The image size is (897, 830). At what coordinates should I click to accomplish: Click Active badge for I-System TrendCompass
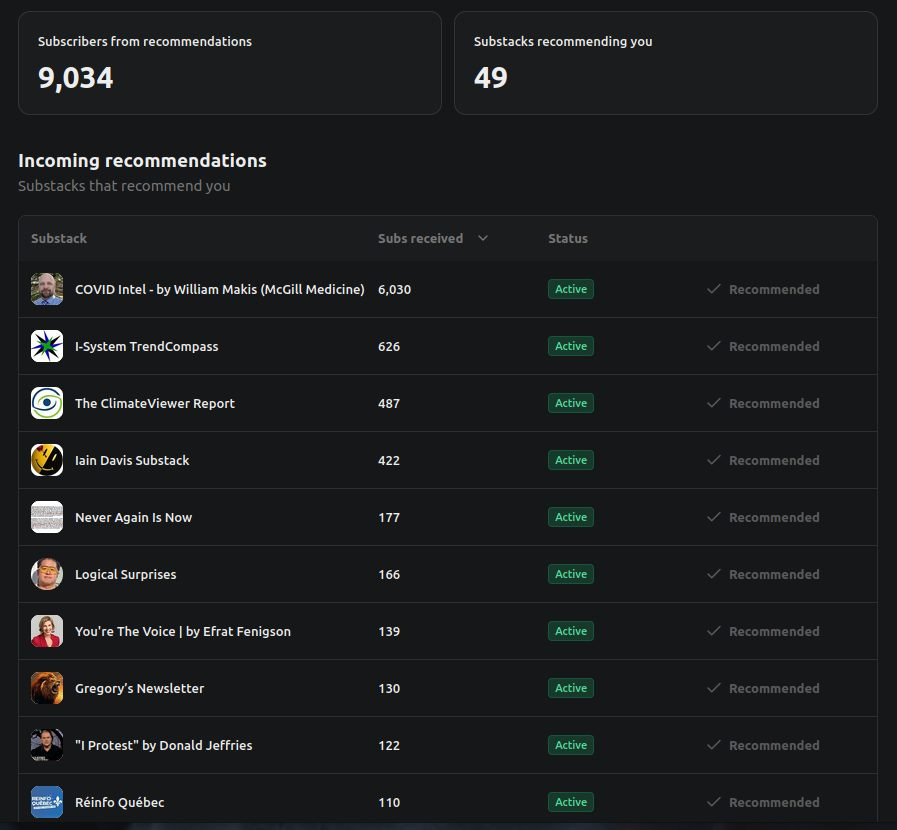571,346
